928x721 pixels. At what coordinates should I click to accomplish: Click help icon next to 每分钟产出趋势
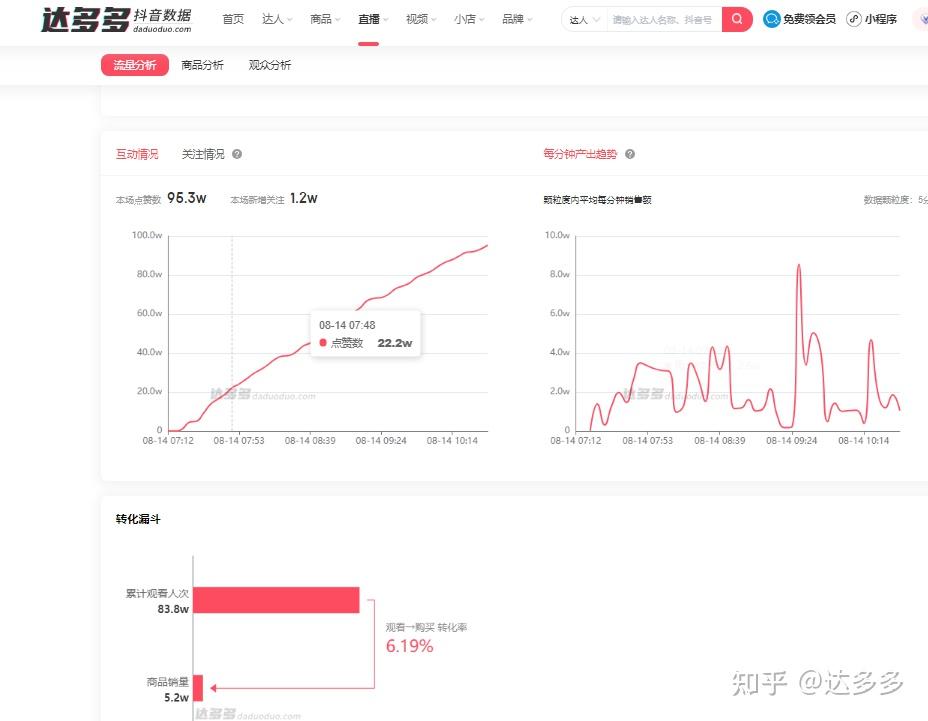(x=630, y=154)
